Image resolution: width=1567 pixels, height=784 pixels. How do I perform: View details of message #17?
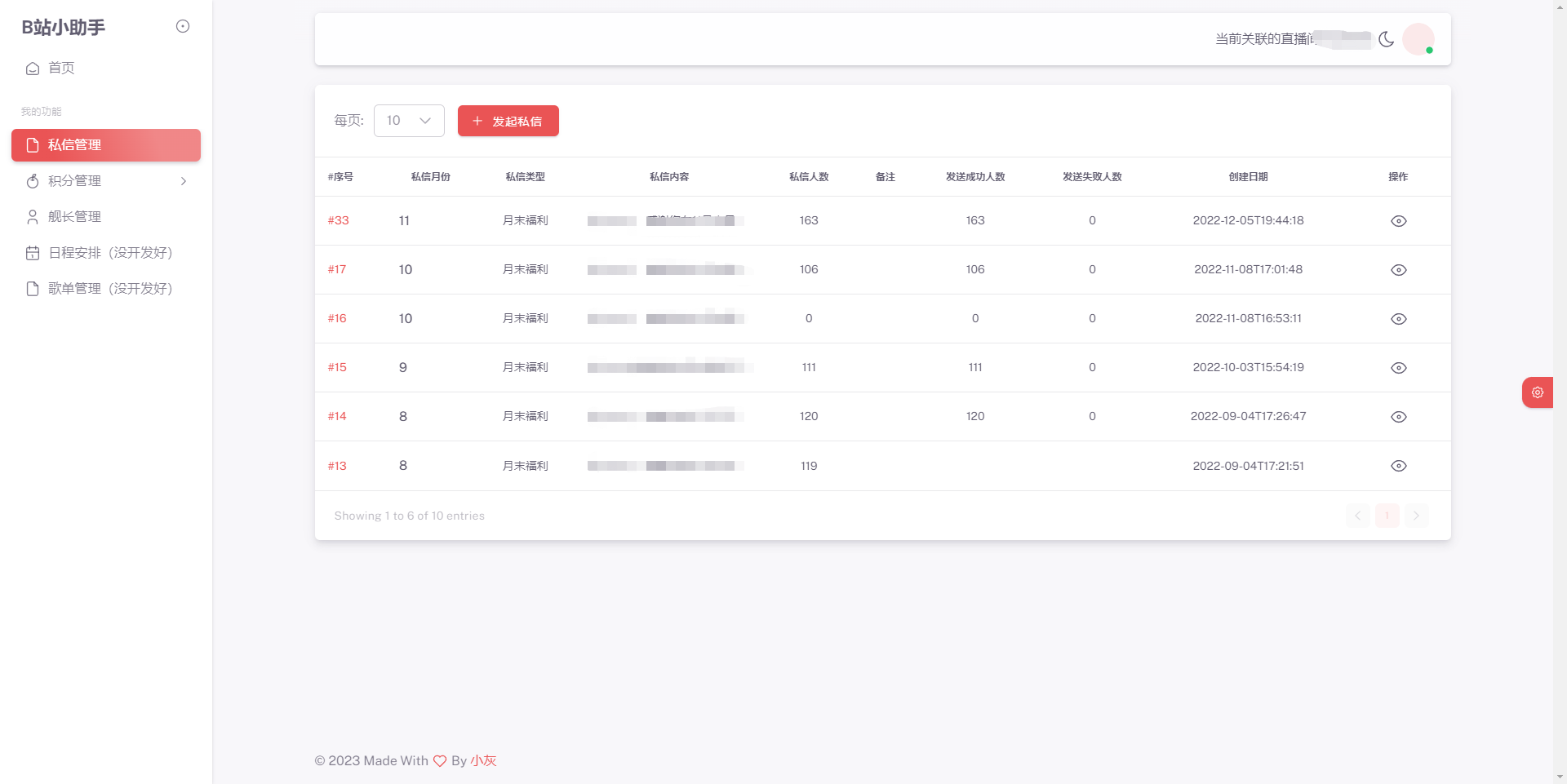[1398, 270]
